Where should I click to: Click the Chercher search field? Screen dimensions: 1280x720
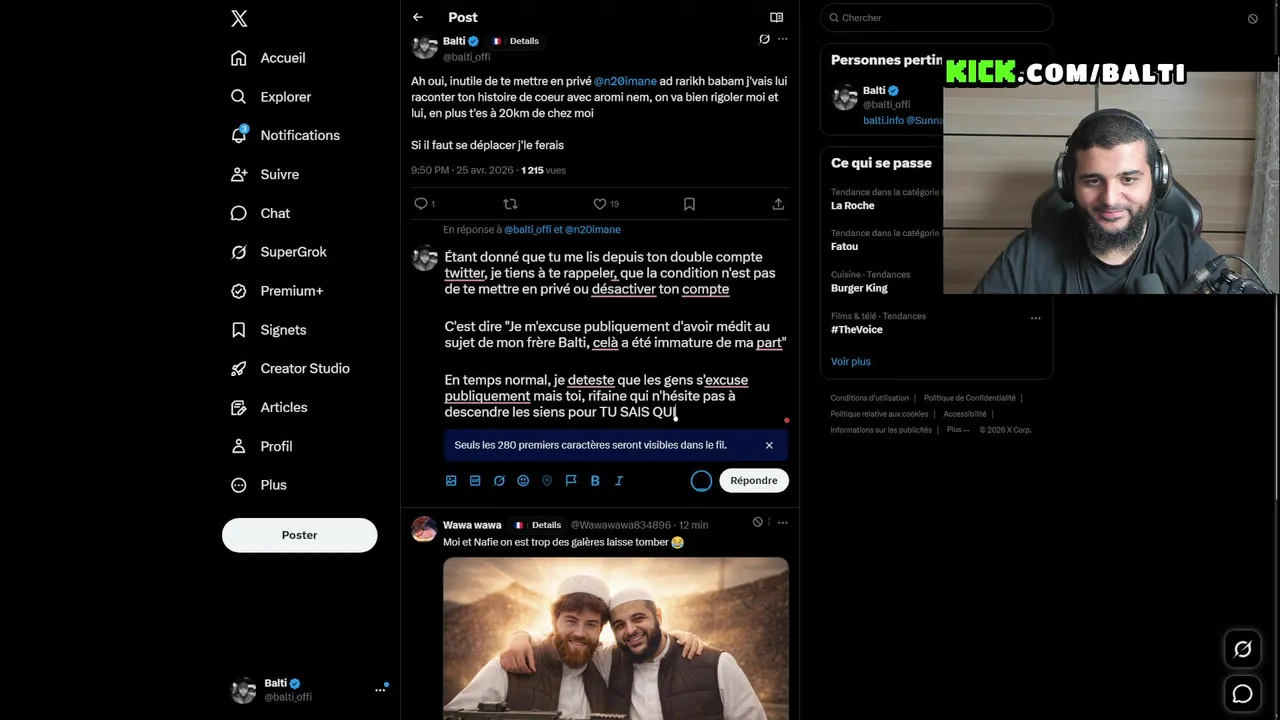click(937, 17)
